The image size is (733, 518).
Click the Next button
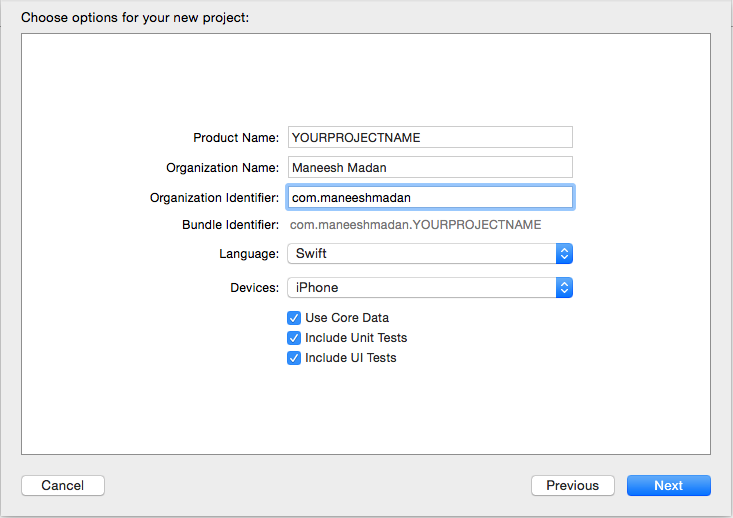(668, 486)
